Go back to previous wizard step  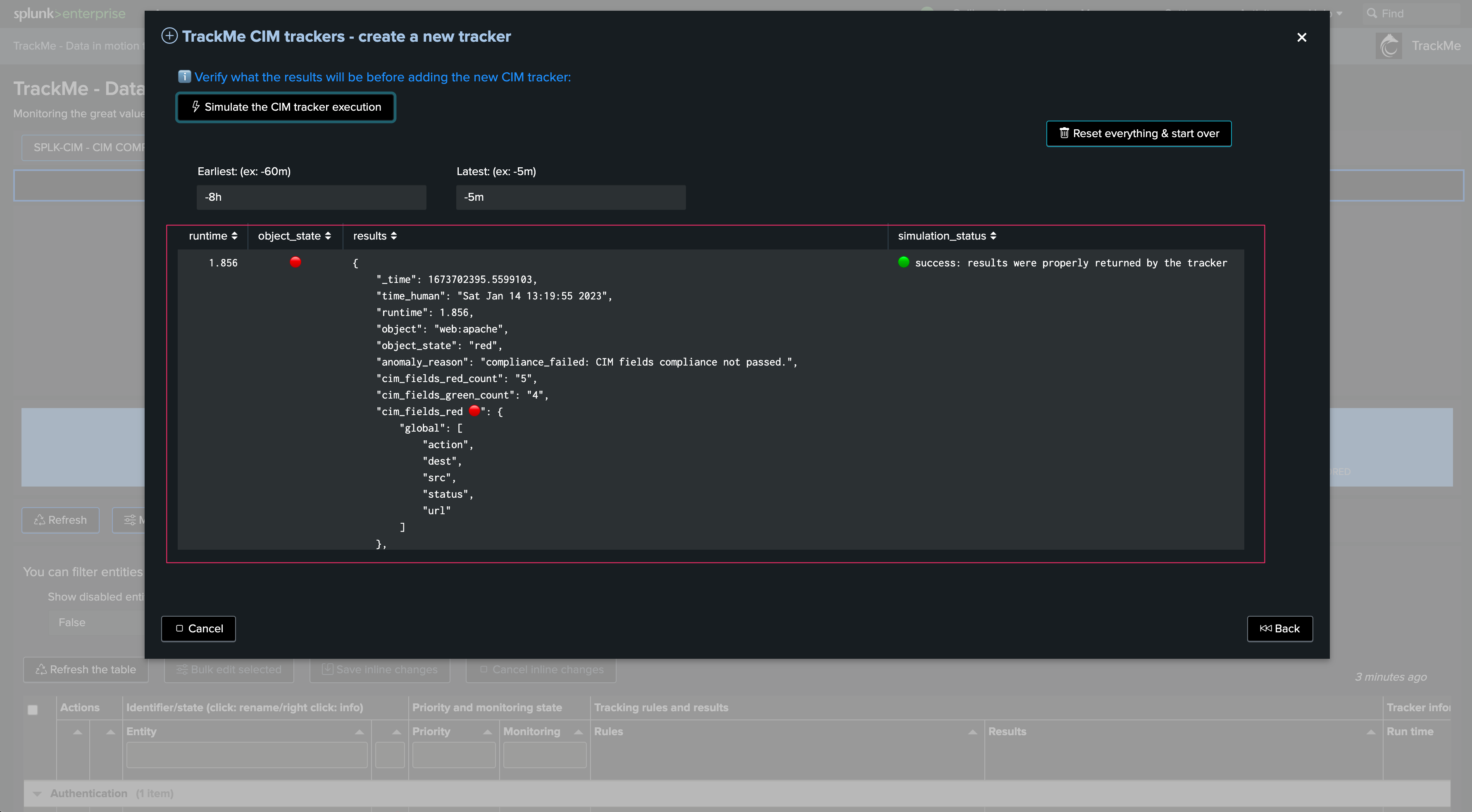(1280, 629)
